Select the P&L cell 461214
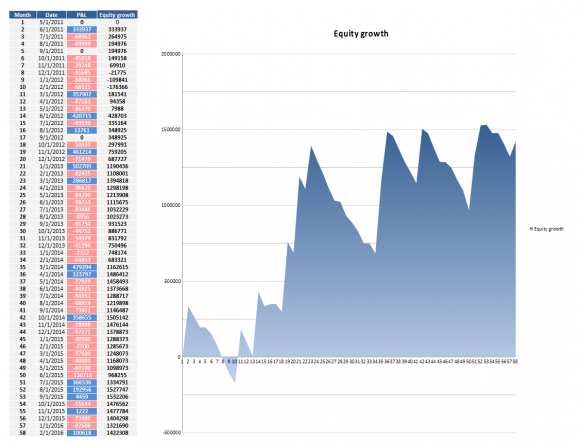 pos(82,152)
